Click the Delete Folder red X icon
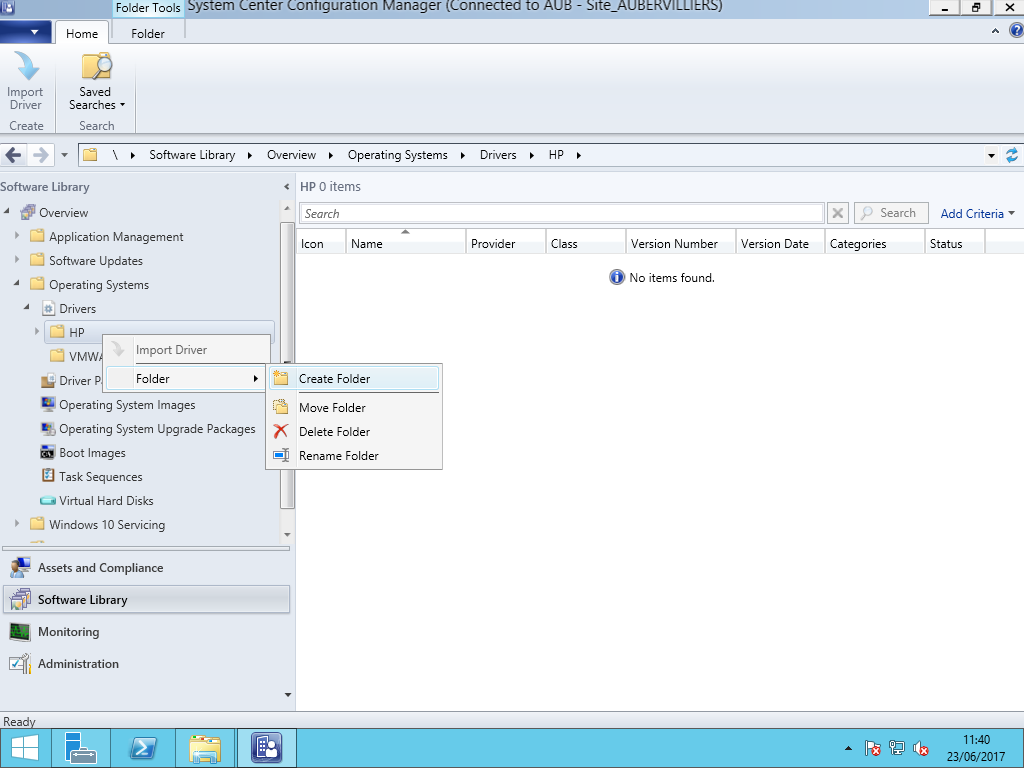The image size is (1024, 768). point(281,431)
